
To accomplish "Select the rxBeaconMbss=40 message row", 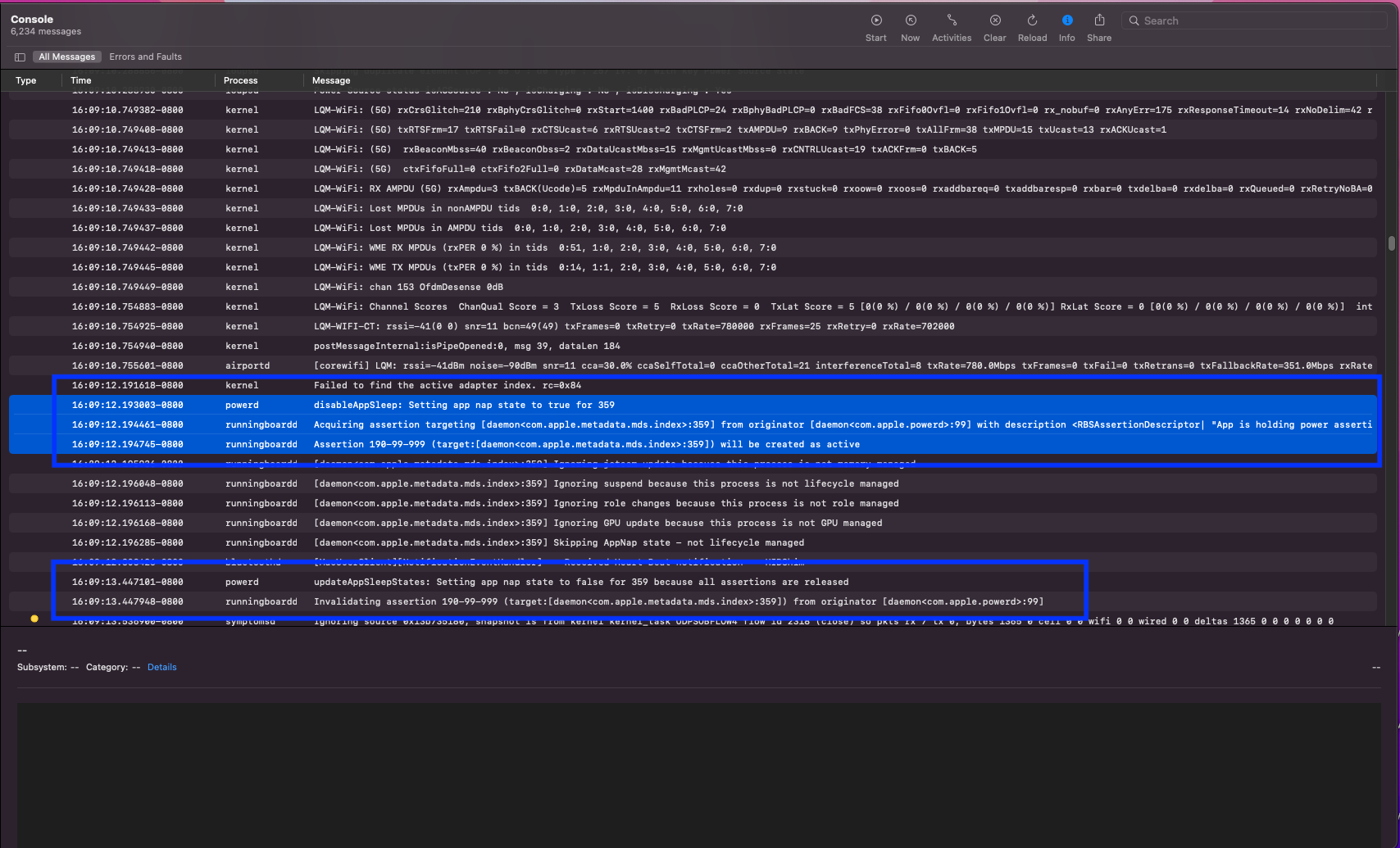I will (x=645, y=149).
